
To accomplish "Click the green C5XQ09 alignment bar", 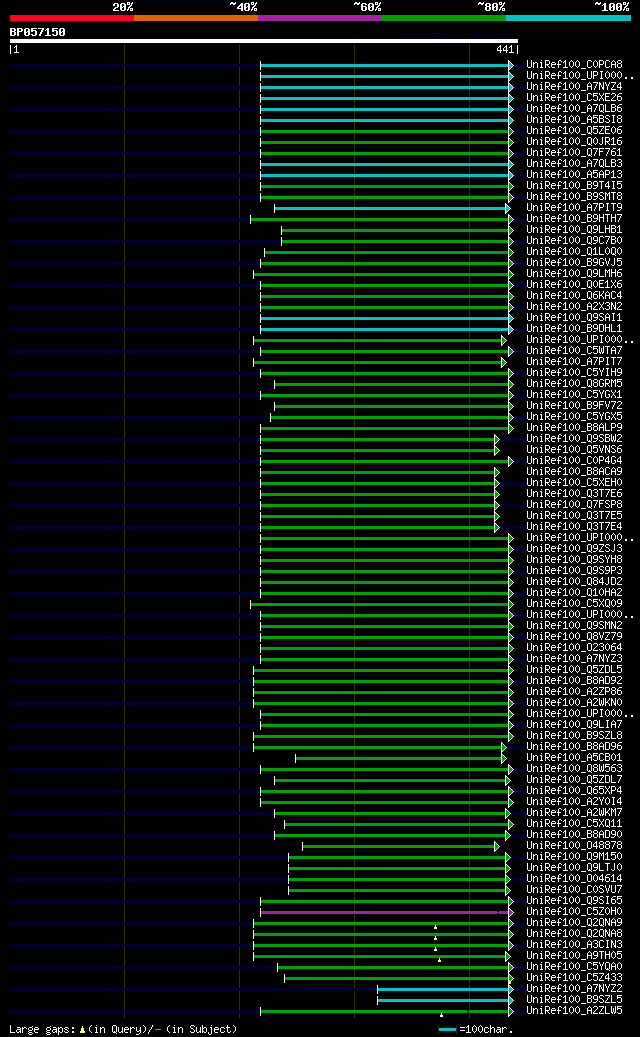I will [379, 604].
